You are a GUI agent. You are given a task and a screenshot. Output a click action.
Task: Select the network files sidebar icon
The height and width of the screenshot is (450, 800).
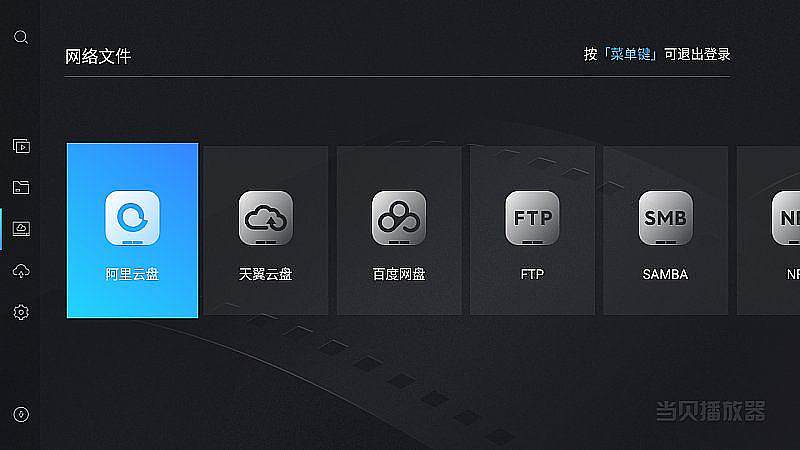point(21,229)
